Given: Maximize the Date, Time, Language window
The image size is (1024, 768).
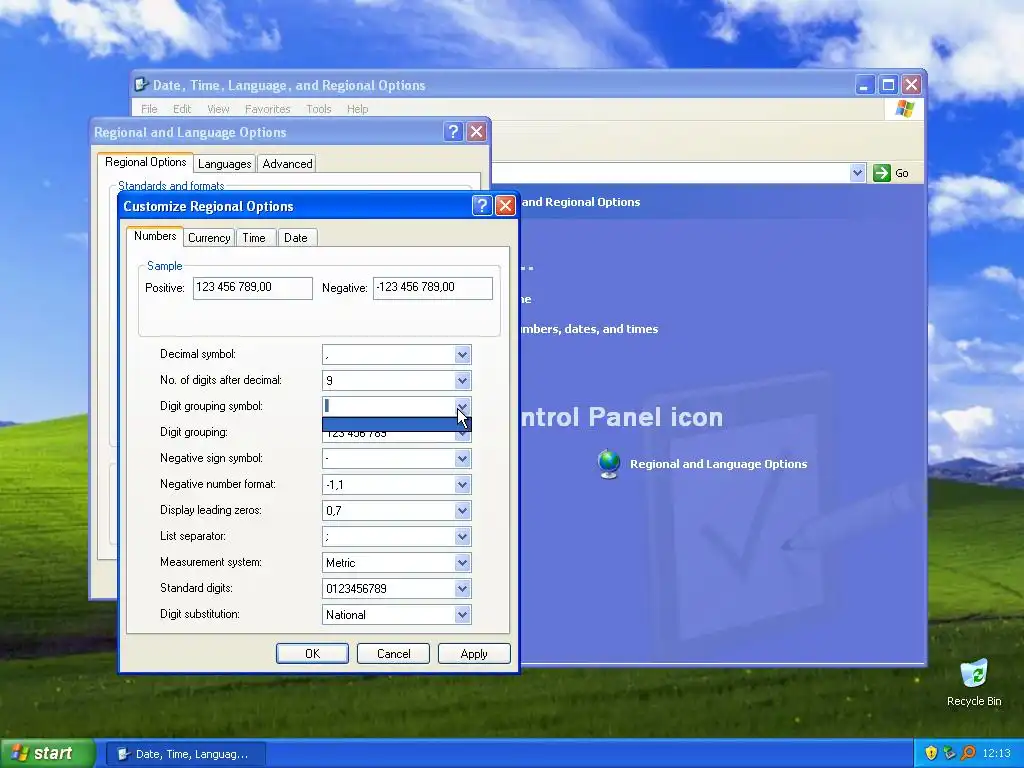Looking at the screenshot, I should click(888, 85).
